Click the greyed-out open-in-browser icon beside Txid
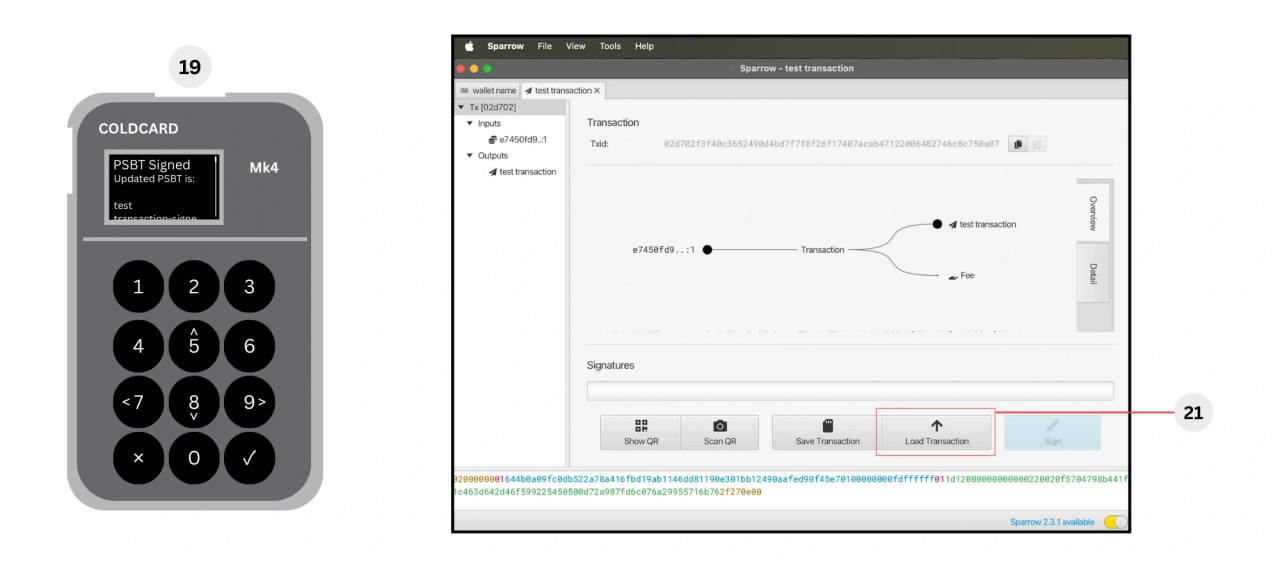Screen dimensions: 1280x568 (x=1037, y=144)
